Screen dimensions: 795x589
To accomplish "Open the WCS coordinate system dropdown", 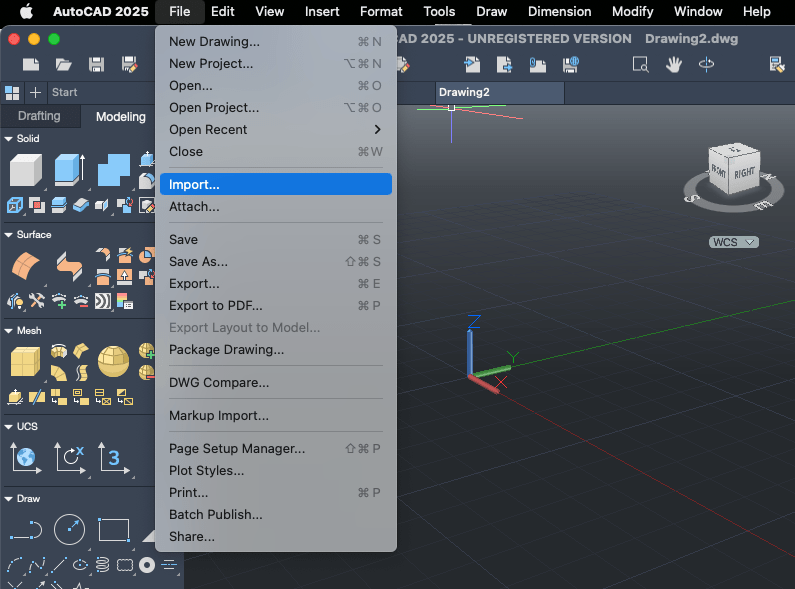I will [x=734, y=242].
